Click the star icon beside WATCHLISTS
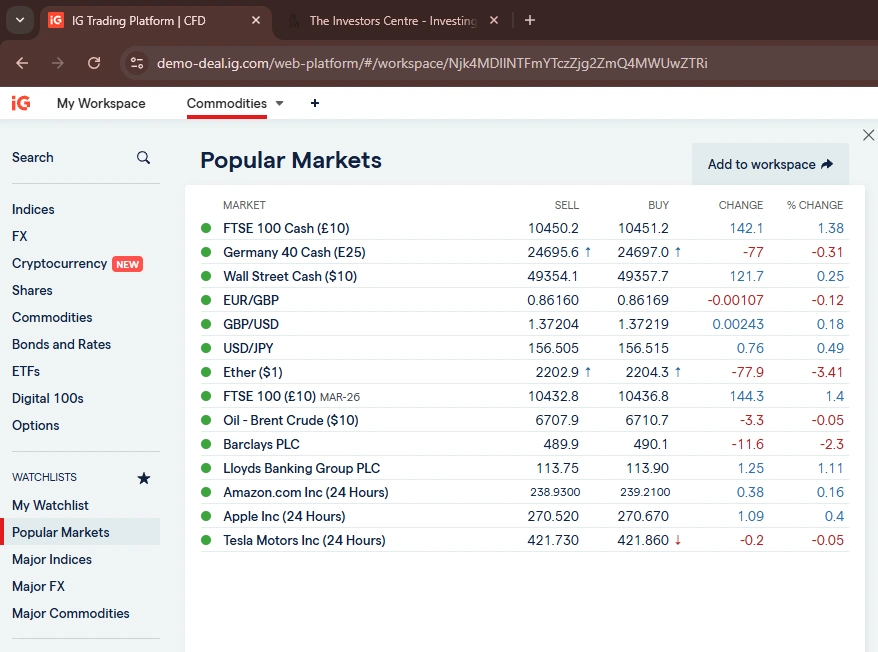Viewport: 878px width, 652px height. [x=143, y=478]
